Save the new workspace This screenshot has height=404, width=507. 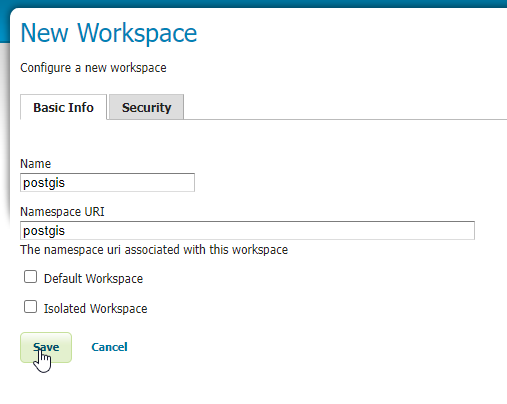pyautogui.click(x=46, y=347)
